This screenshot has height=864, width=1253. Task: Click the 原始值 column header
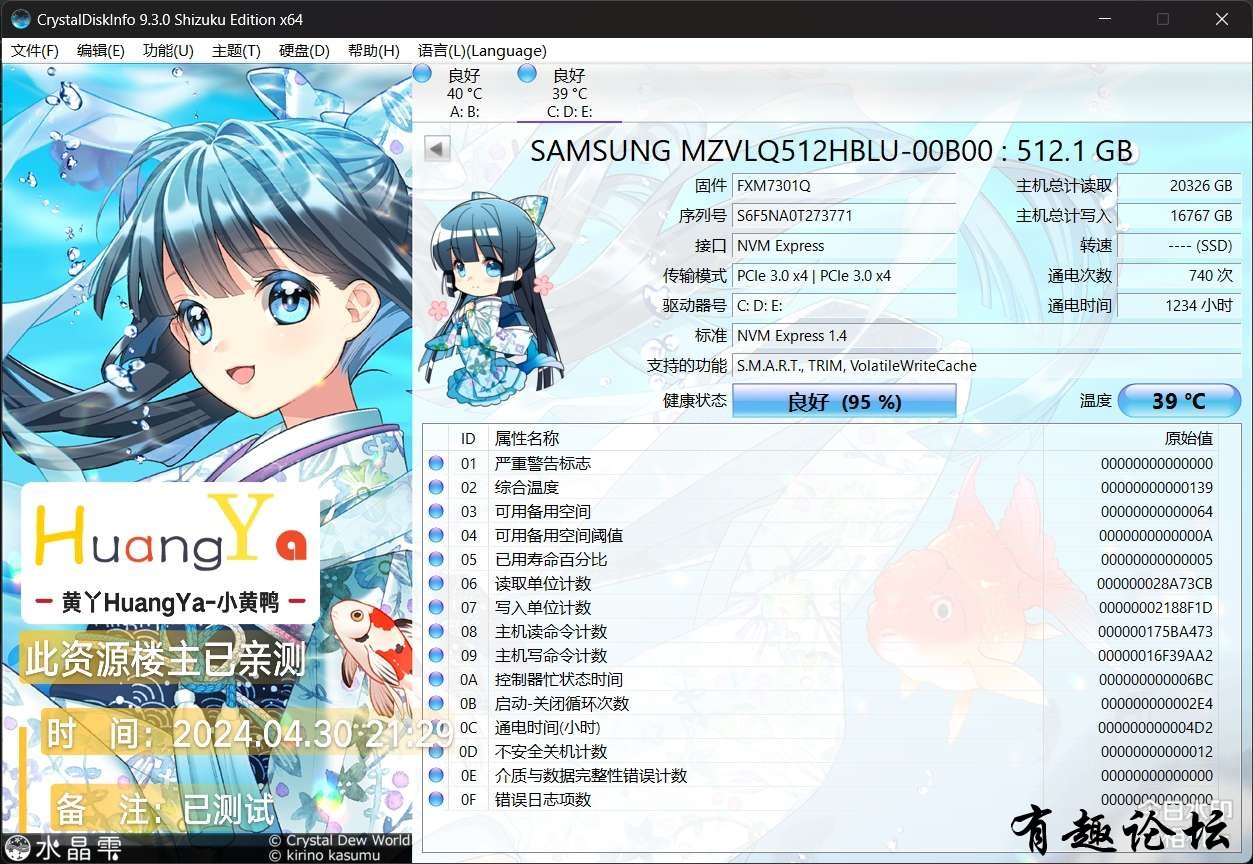coord(1131,438)
